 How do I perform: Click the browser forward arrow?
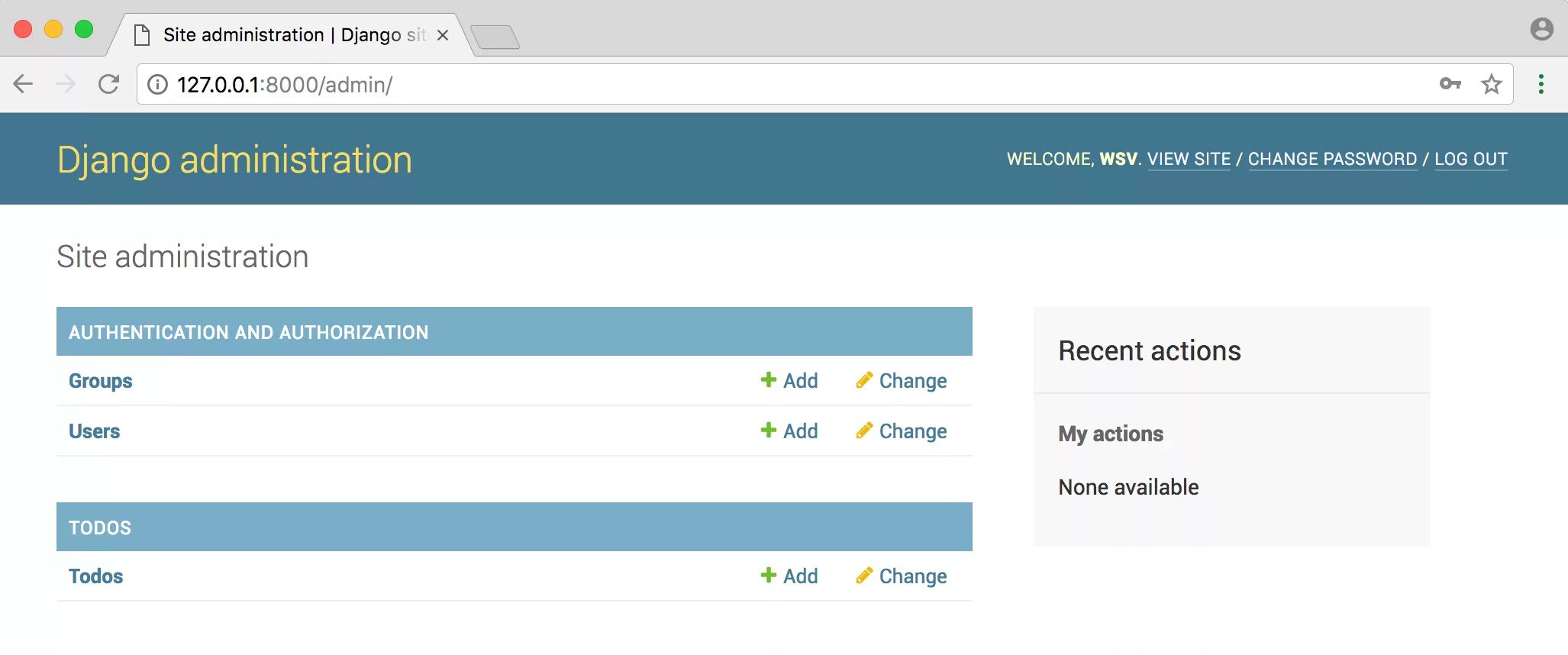[x=66, y=84]
